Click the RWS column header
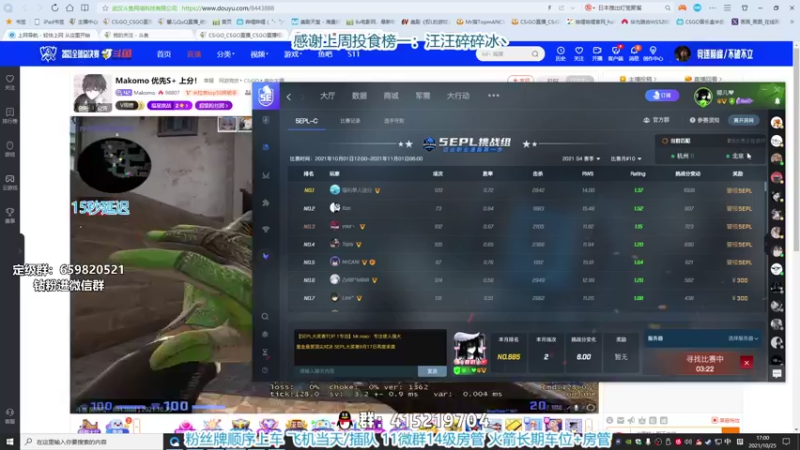The height and width of the screenshot is (450, 800). point(588,174)
